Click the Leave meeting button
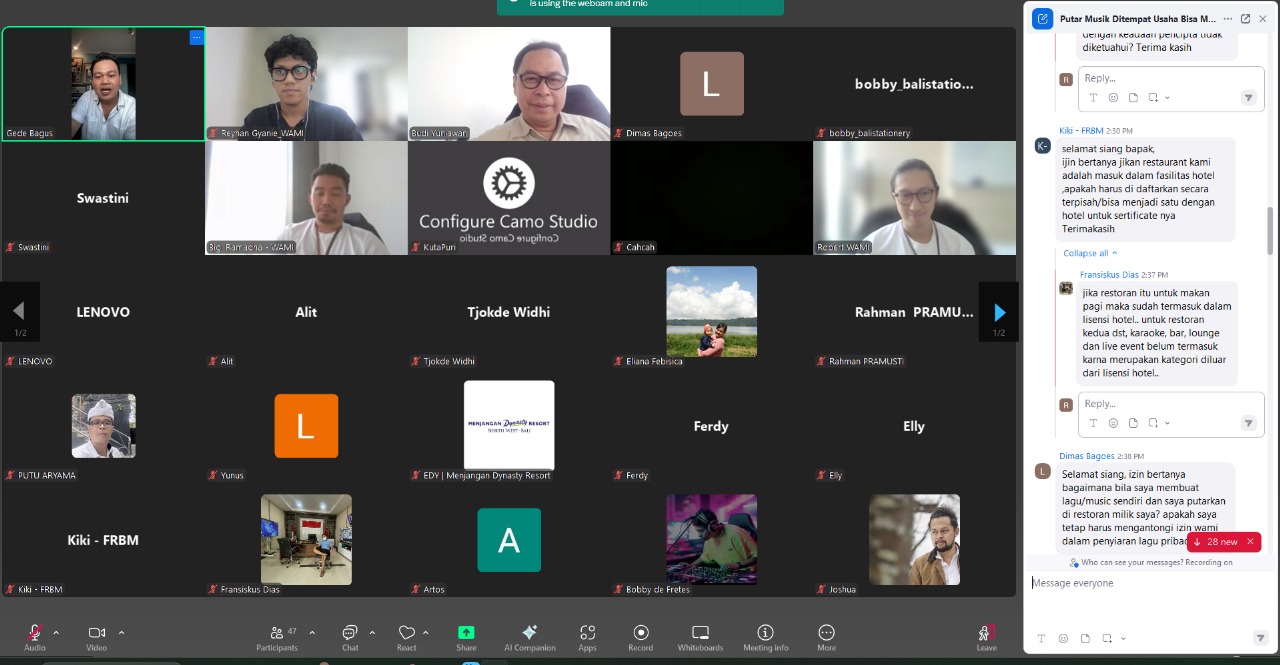 [x=986, y=637]
